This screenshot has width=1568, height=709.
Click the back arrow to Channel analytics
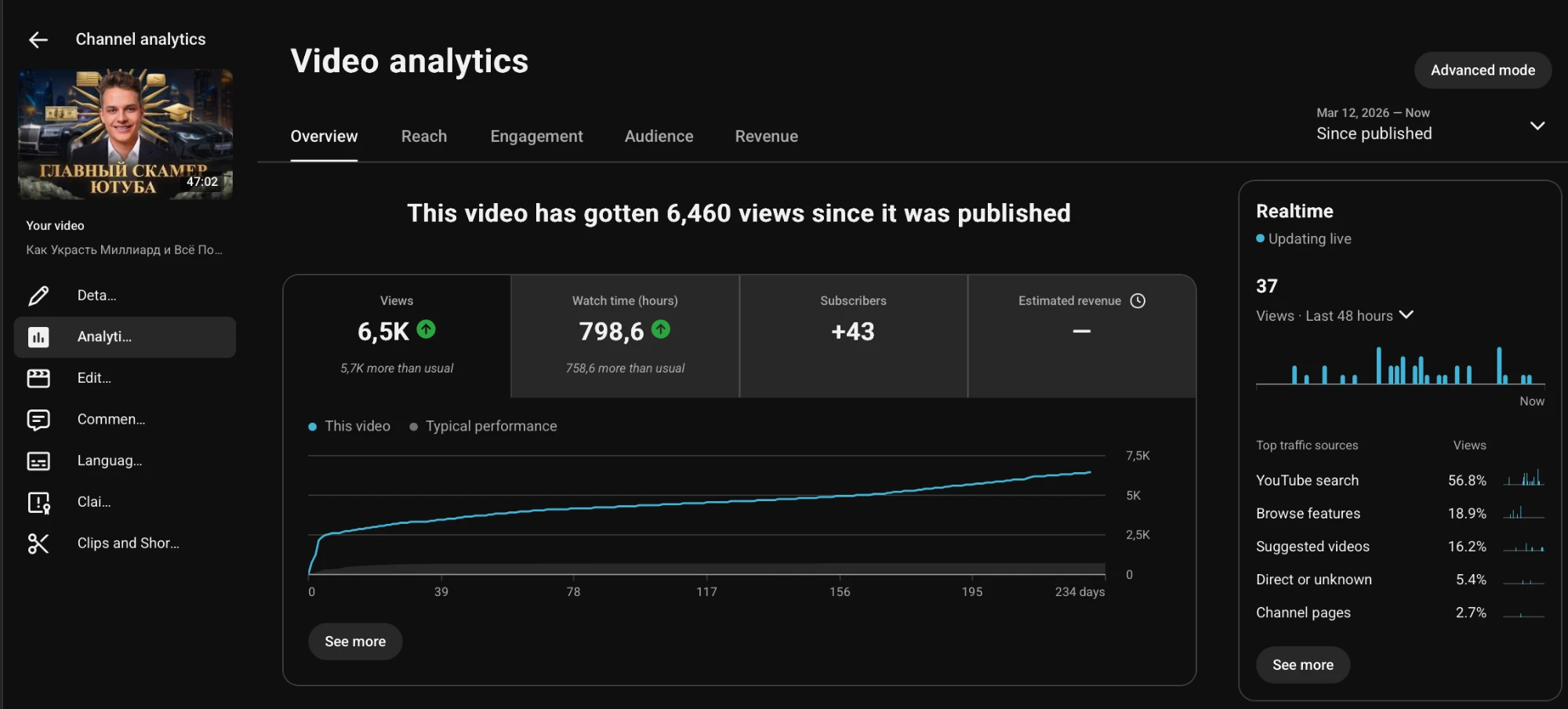(38, 39)
